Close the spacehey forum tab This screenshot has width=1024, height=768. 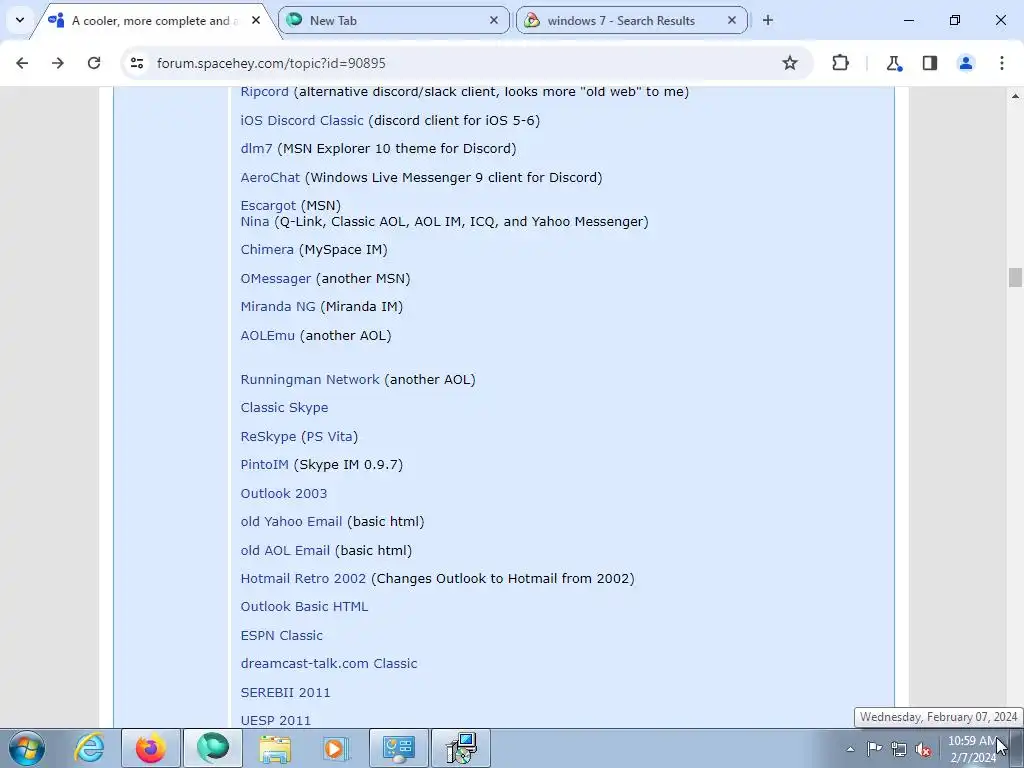(x=256, y=20)
